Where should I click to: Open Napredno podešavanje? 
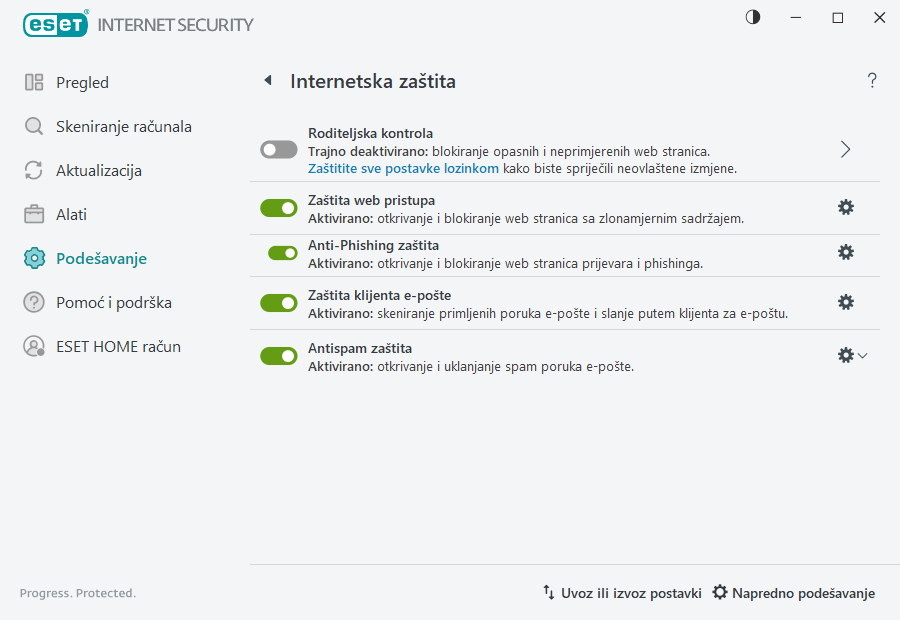click(793, 592)
